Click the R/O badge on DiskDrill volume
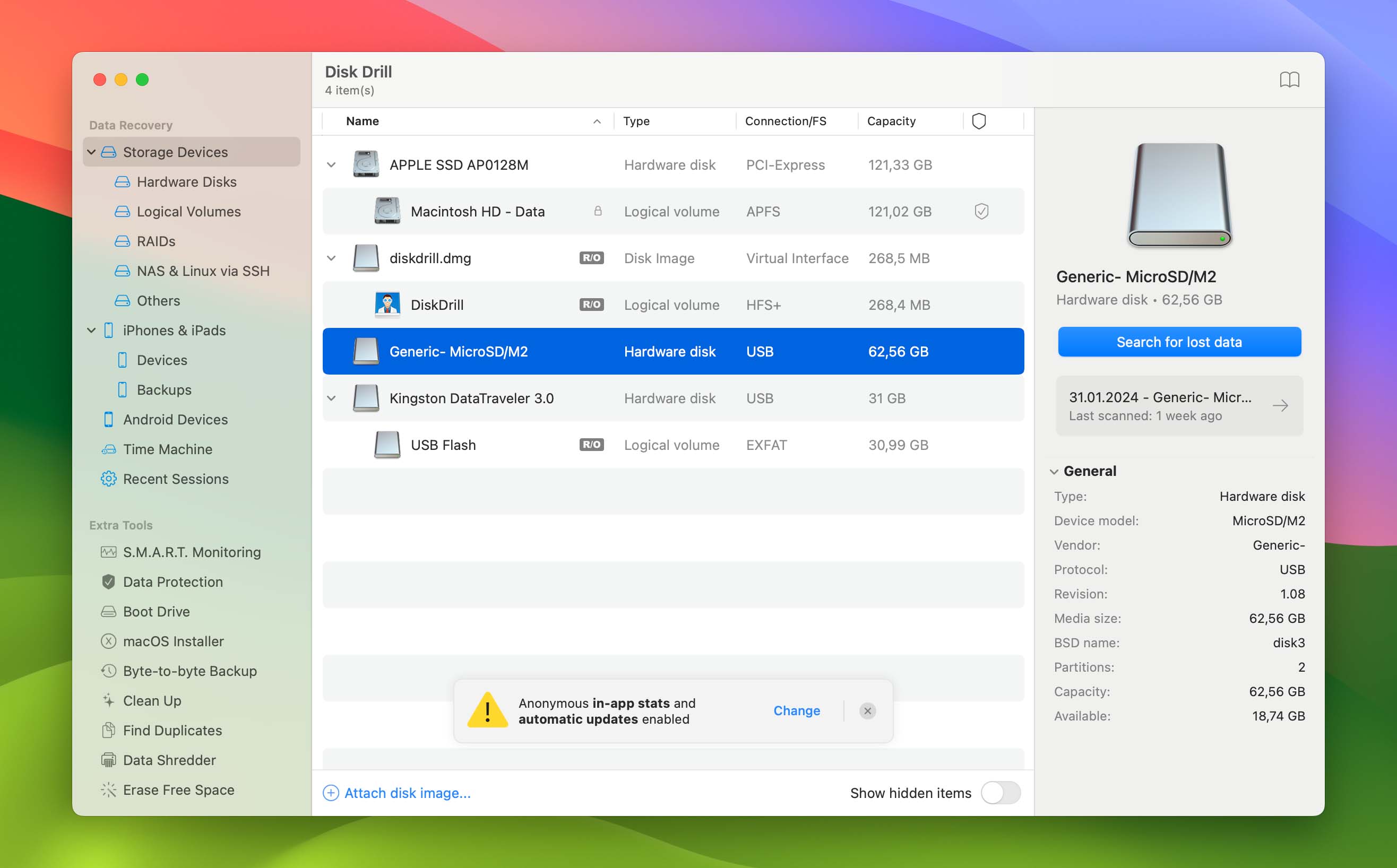1397x868 pixels. coord(591,304)
